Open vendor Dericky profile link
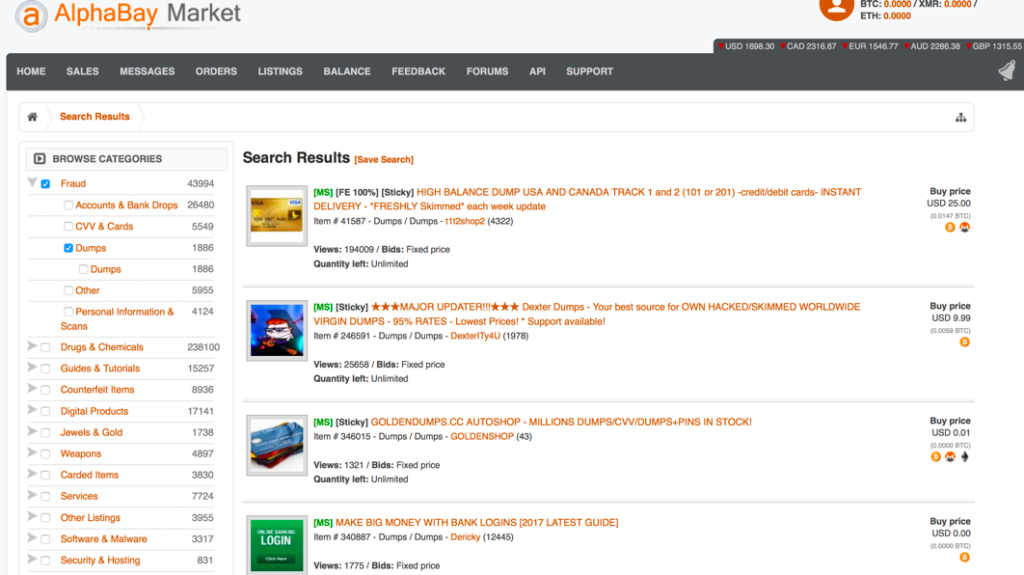This screenshot has height=575, width=1024. point(465,537)
